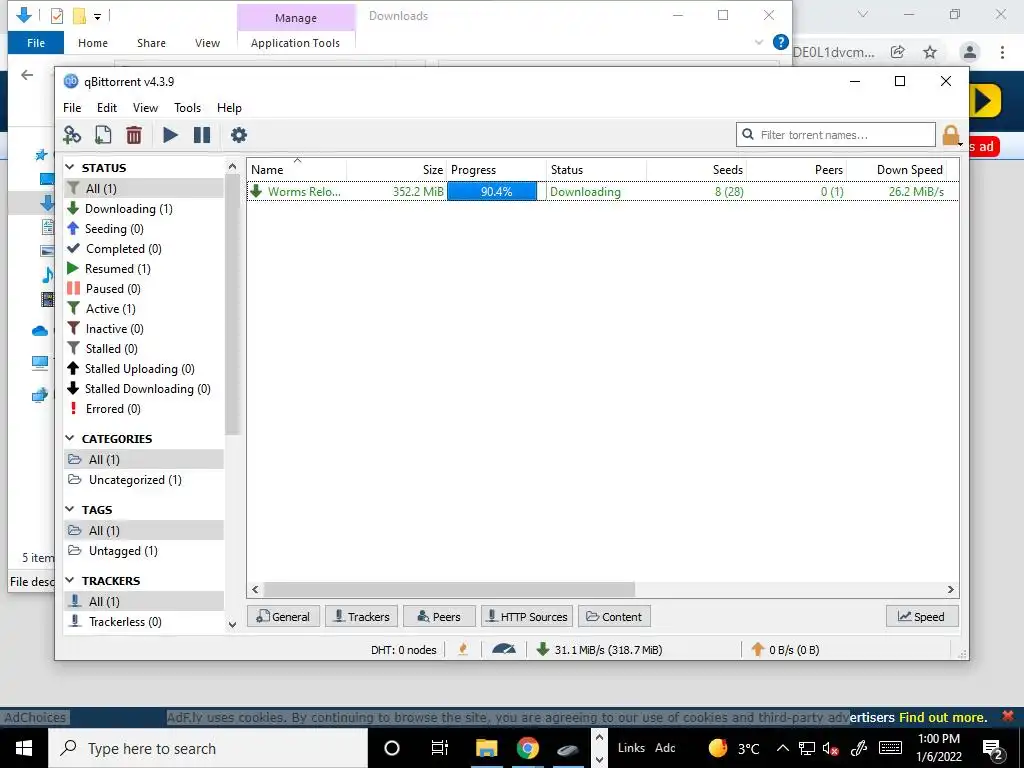Select the Worms Relo... torrent row

click(x=602, y=191)
